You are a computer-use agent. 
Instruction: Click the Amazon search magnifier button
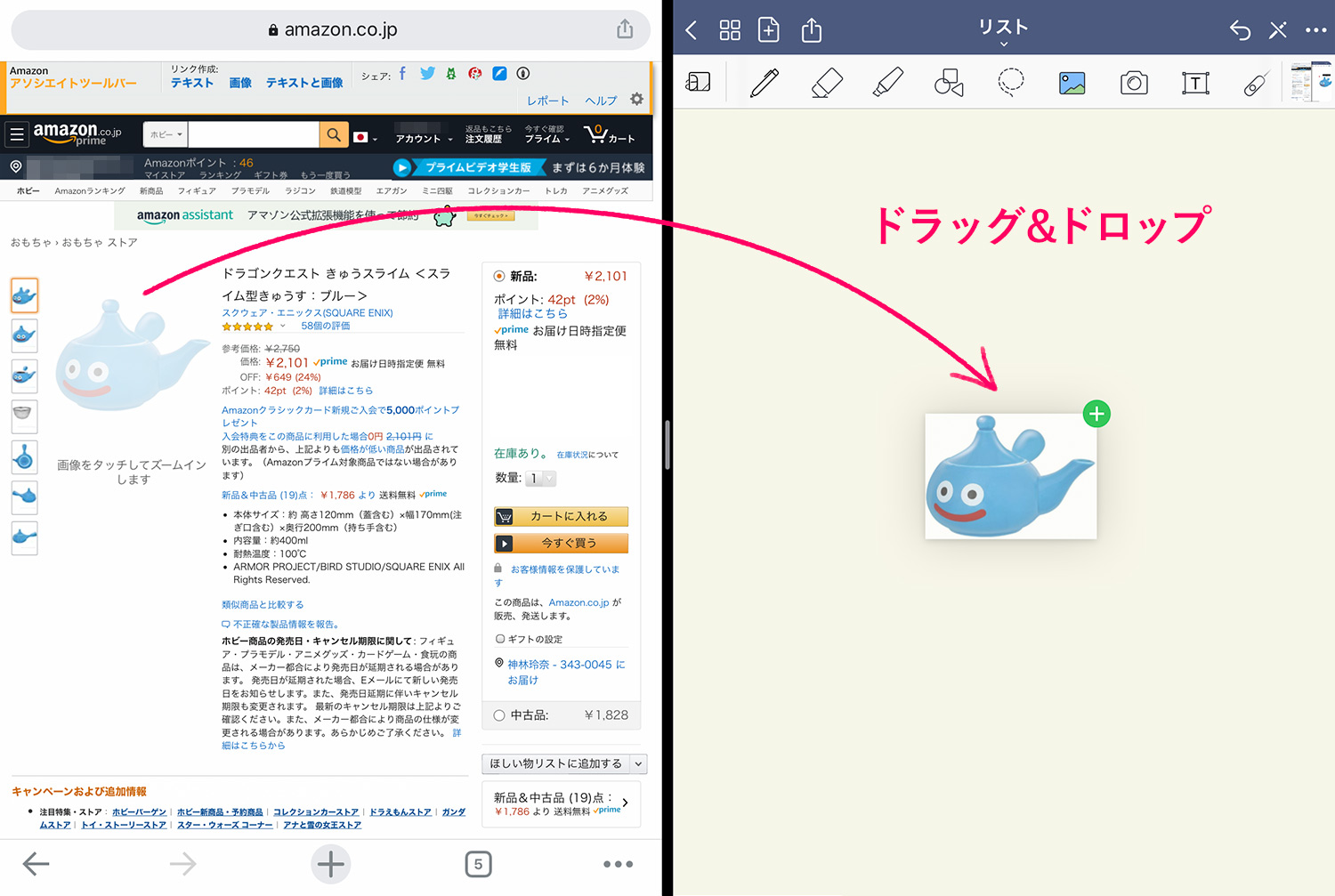333,134
